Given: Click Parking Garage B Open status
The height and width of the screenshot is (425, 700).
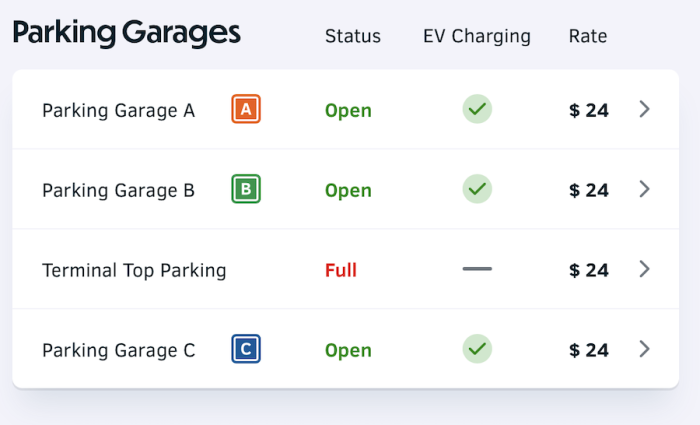Looking at the screenshot, I should click(348, 190).
